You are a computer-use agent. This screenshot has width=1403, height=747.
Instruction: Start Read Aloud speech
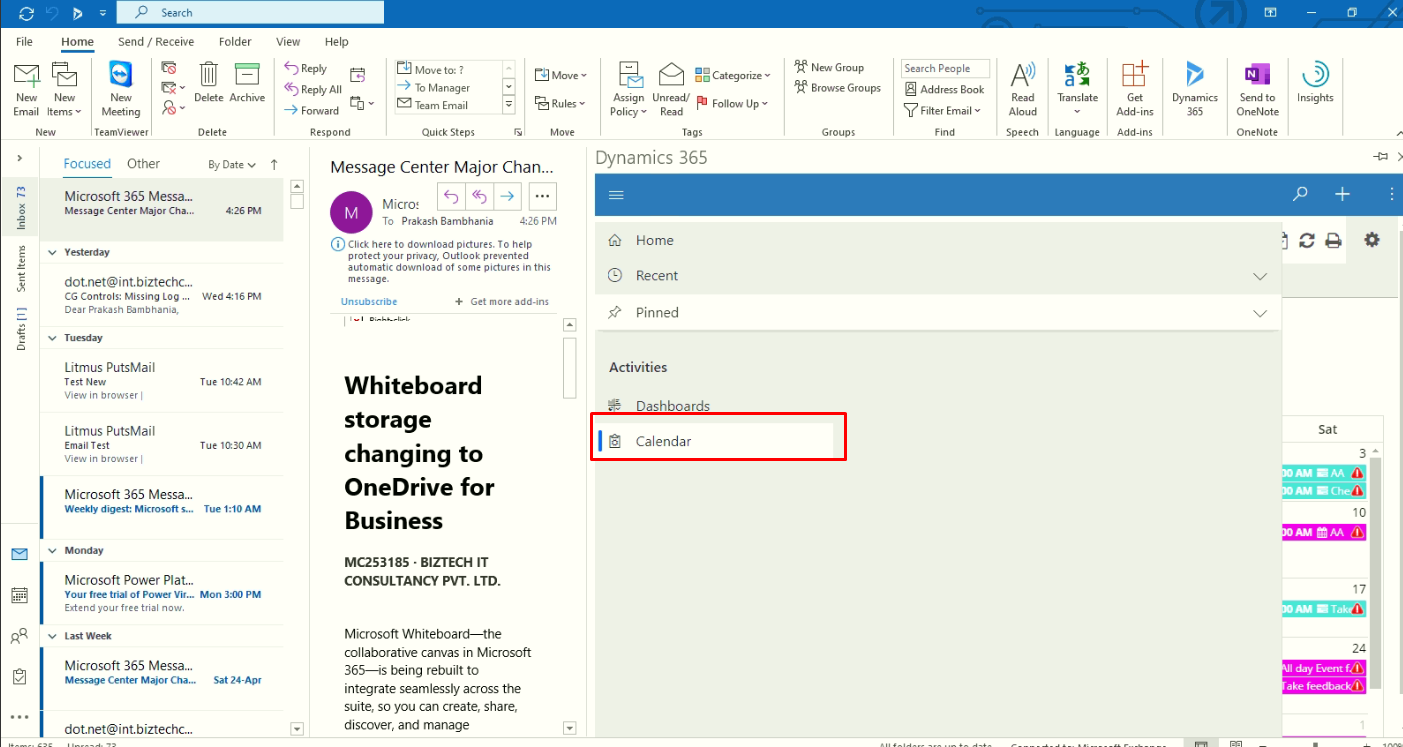coord(1023,89)
